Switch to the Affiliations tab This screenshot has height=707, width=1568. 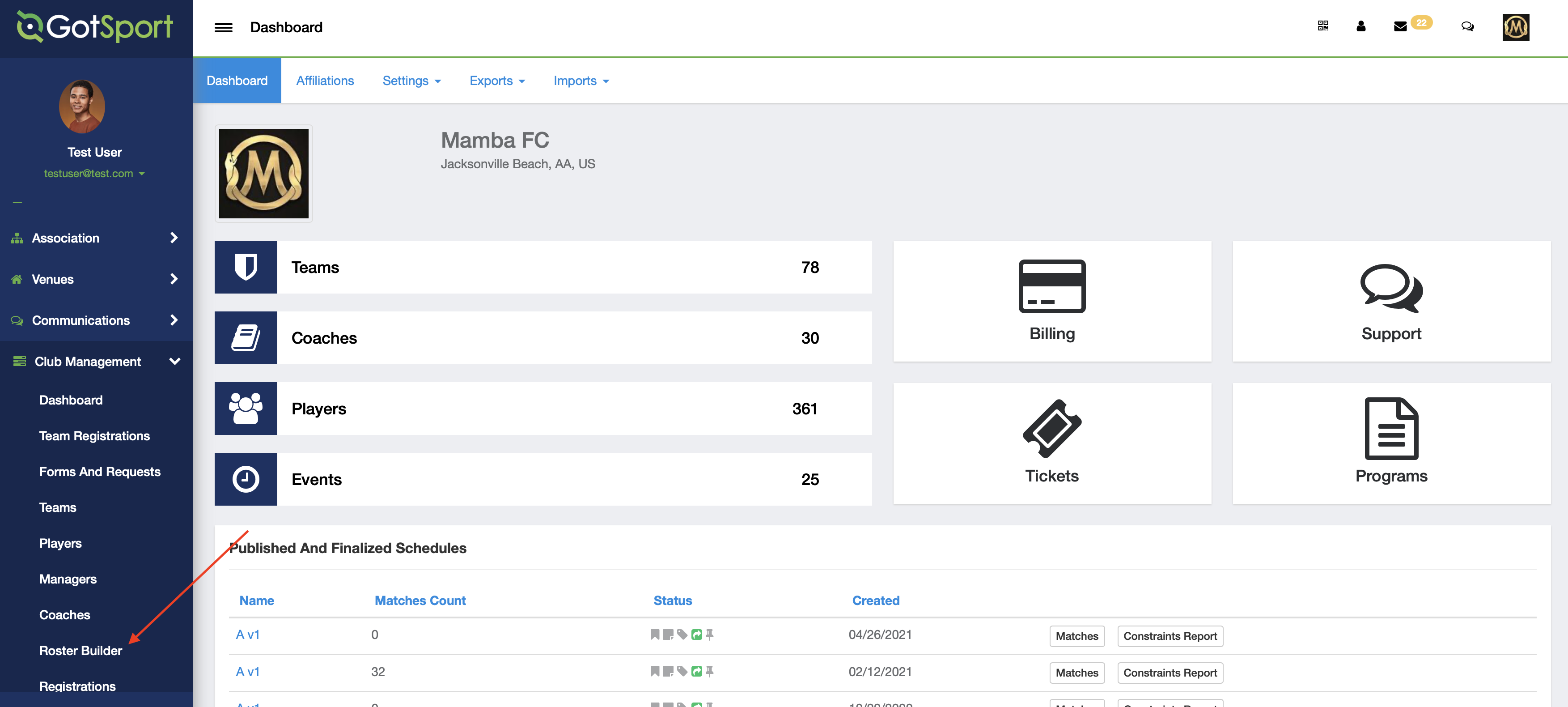click(324, 81)
